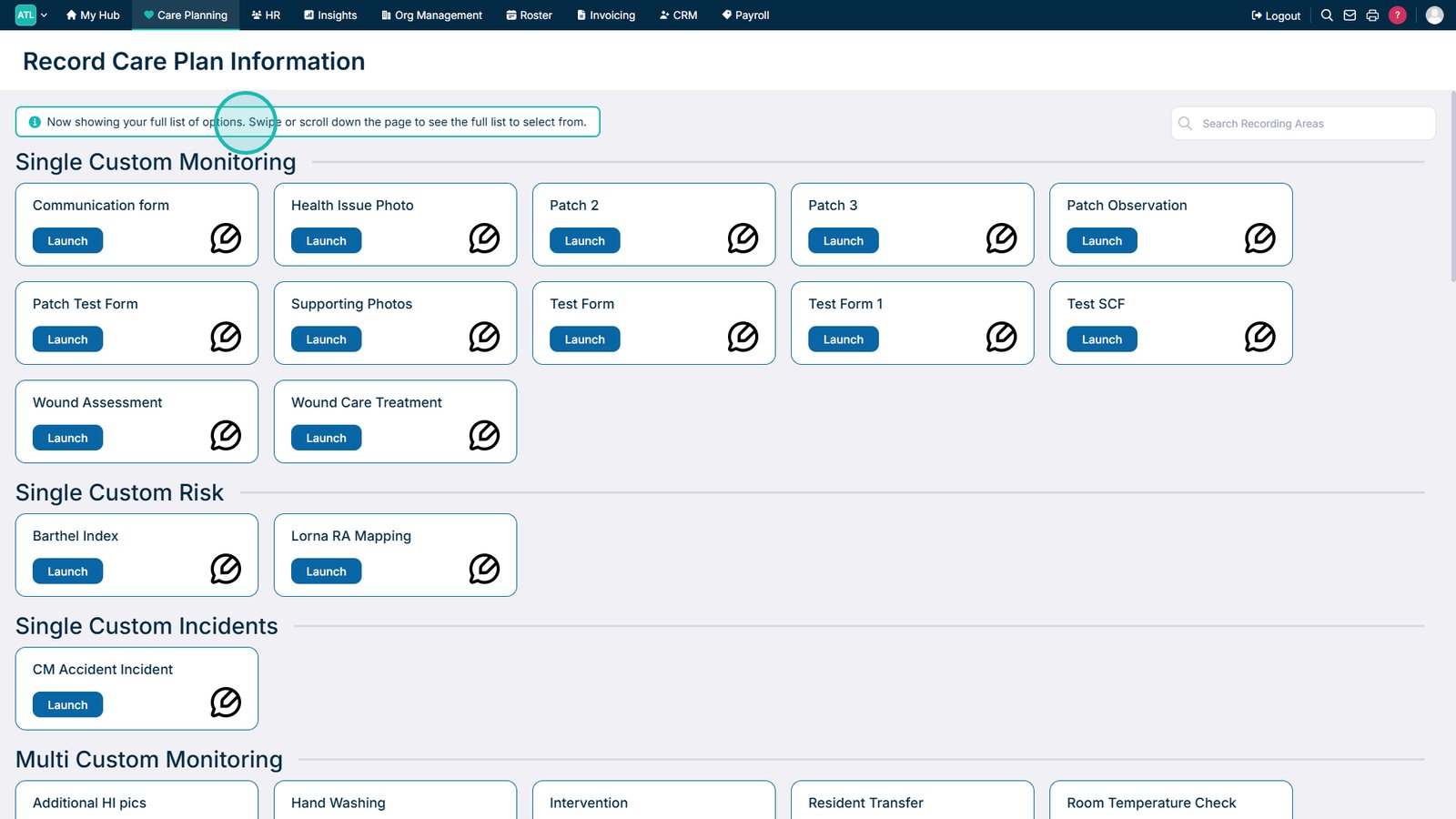Click the Multi Custom Monitoring heading
Image resolution: width=1456 pixels, height=819 pixels.
pos(149,760)
